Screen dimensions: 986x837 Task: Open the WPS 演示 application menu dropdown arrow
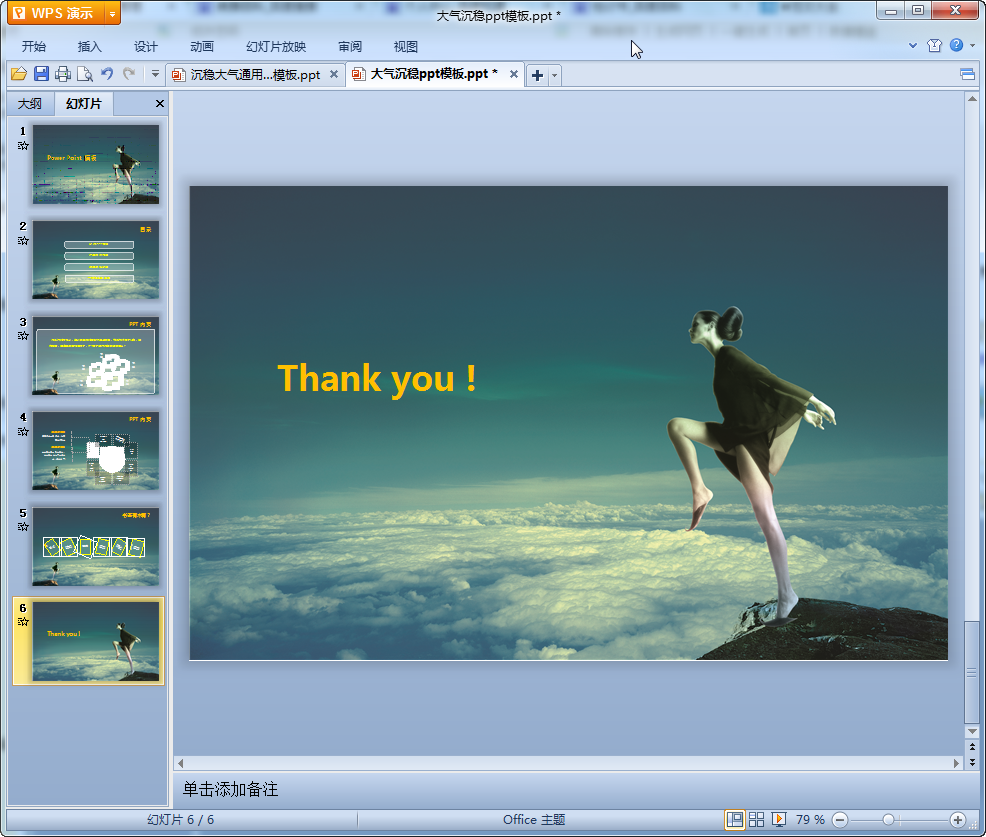click(x=112, y=13)
